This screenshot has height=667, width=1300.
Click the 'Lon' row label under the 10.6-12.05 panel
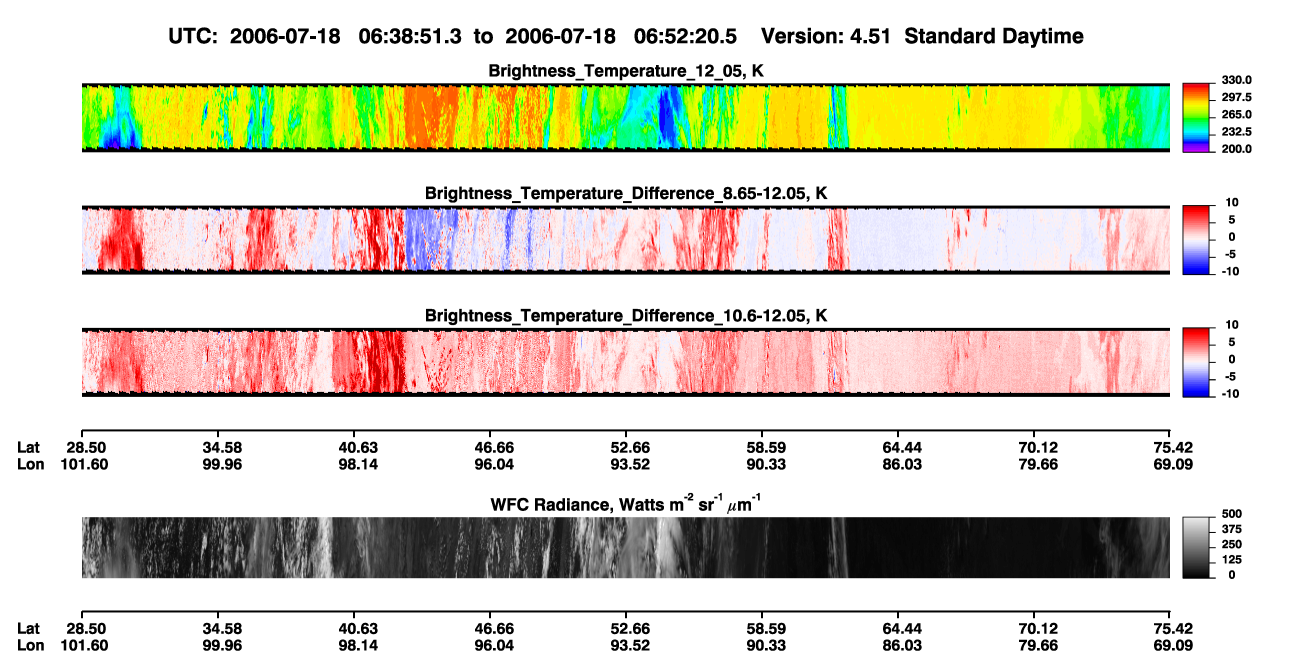(x=30, y=465)
